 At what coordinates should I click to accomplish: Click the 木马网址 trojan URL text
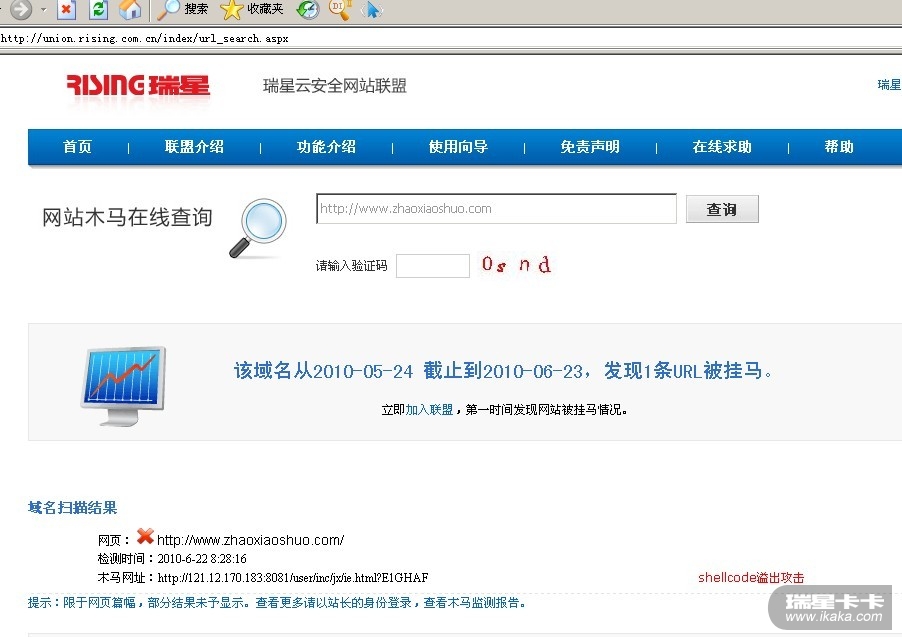click(x=263, y=578)
